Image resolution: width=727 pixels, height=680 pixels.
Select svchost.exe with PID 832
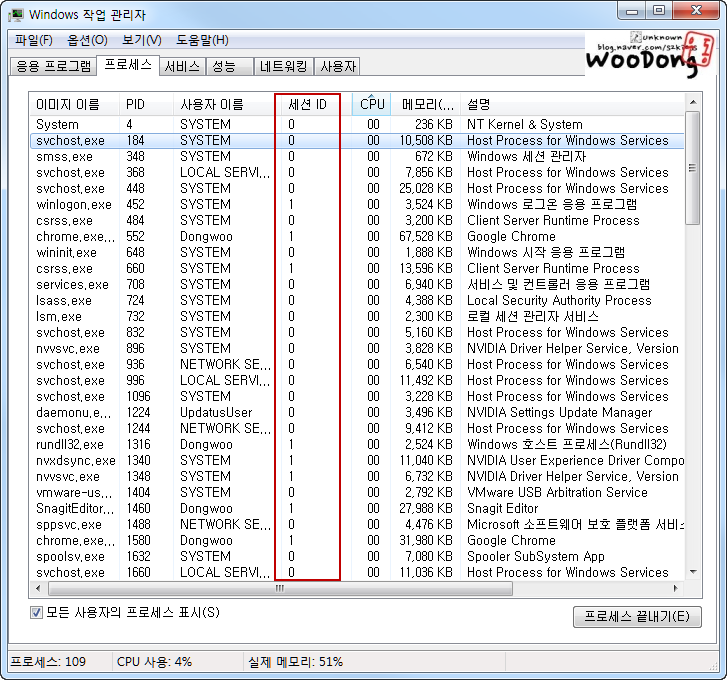pyautogui.click(x=357, y=332)
